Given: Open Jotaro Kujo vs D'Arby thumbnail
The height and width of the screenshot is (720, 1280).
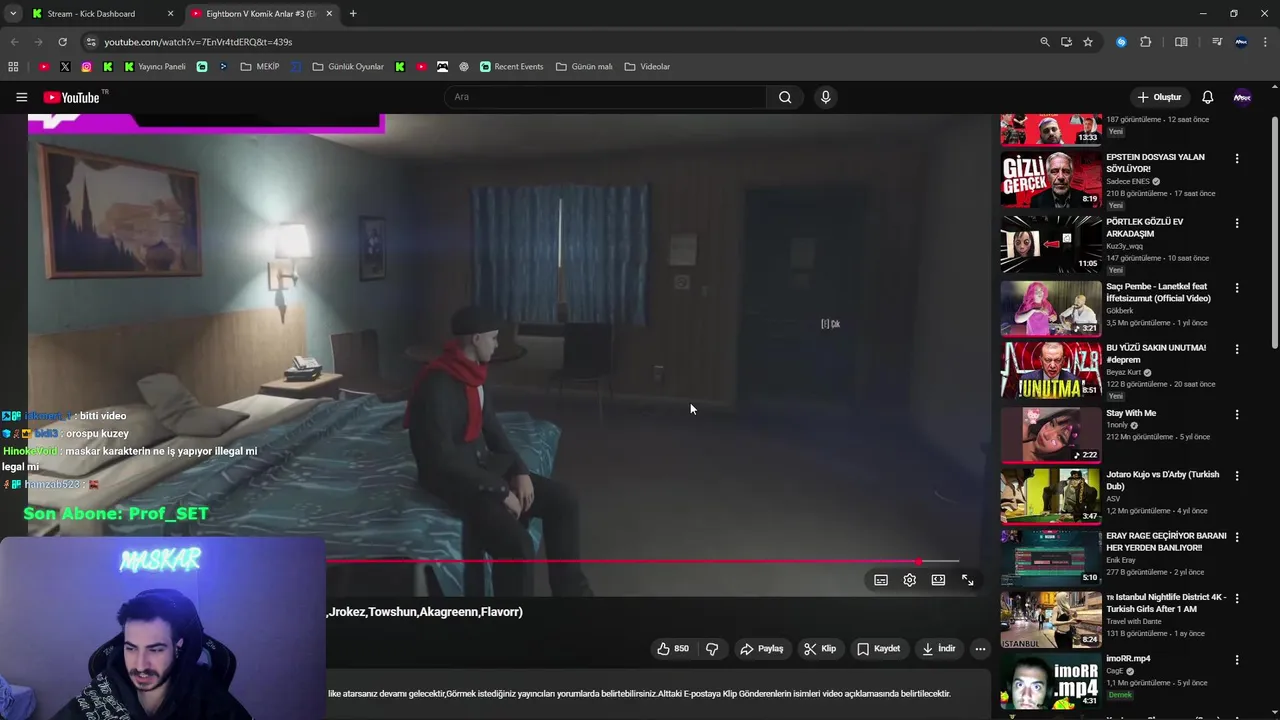Looking at the screenshot, I should (1051, 496).
